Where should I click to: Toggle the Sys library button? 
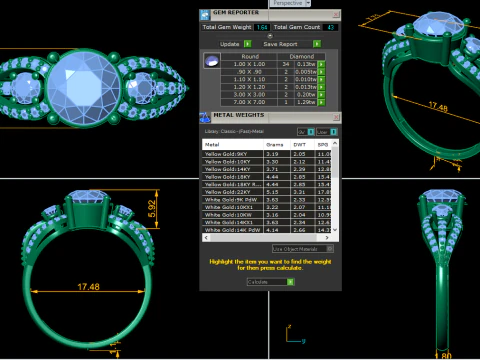pos(306,132)
